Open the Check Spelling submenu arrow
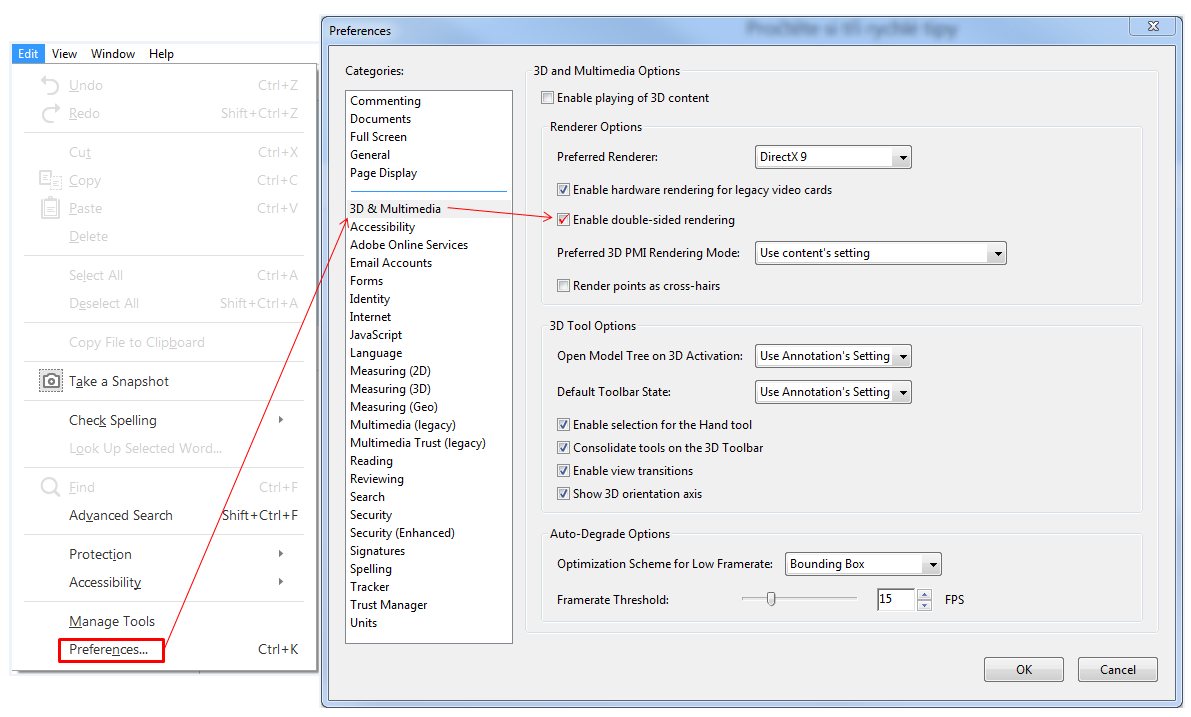The width and height of the screenshot is (1191, 717). (x=281, y=420)
